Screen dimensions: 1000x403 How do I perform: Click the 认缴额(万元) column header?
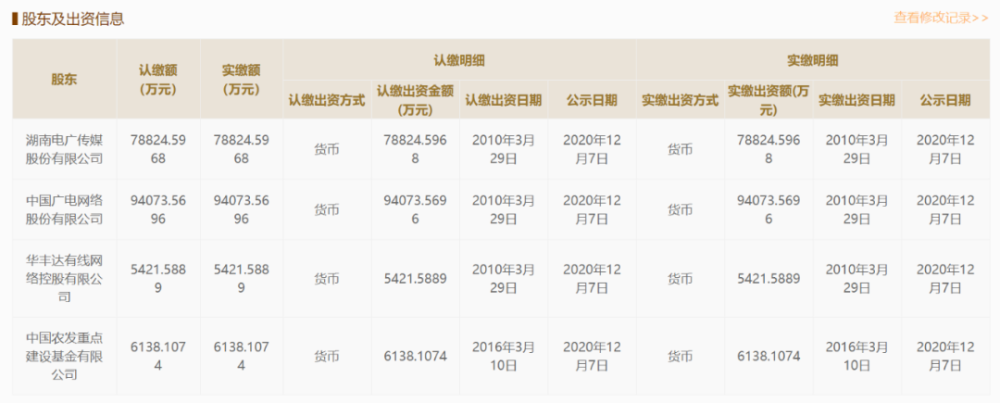158,80
